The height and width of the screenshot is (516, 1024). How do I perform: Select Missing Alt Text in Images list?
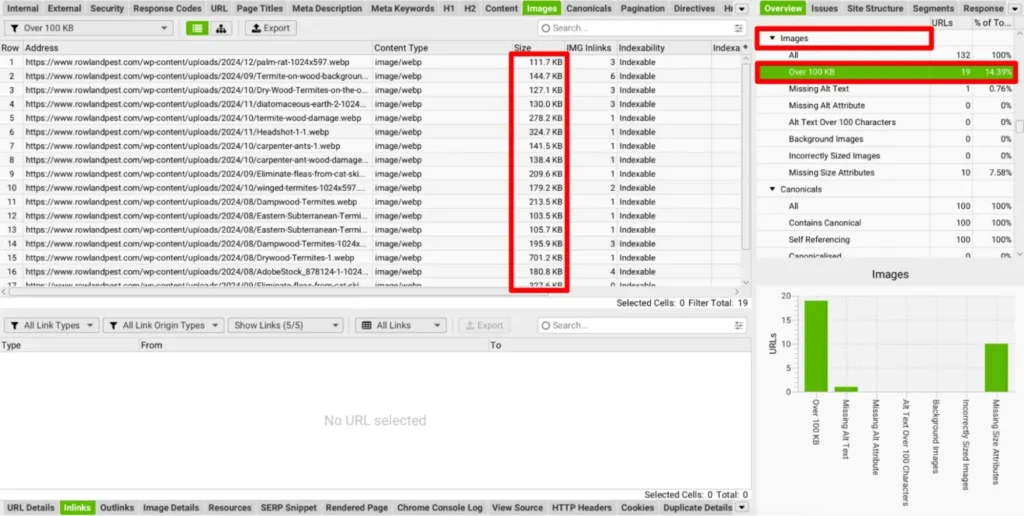click(817, 88)
